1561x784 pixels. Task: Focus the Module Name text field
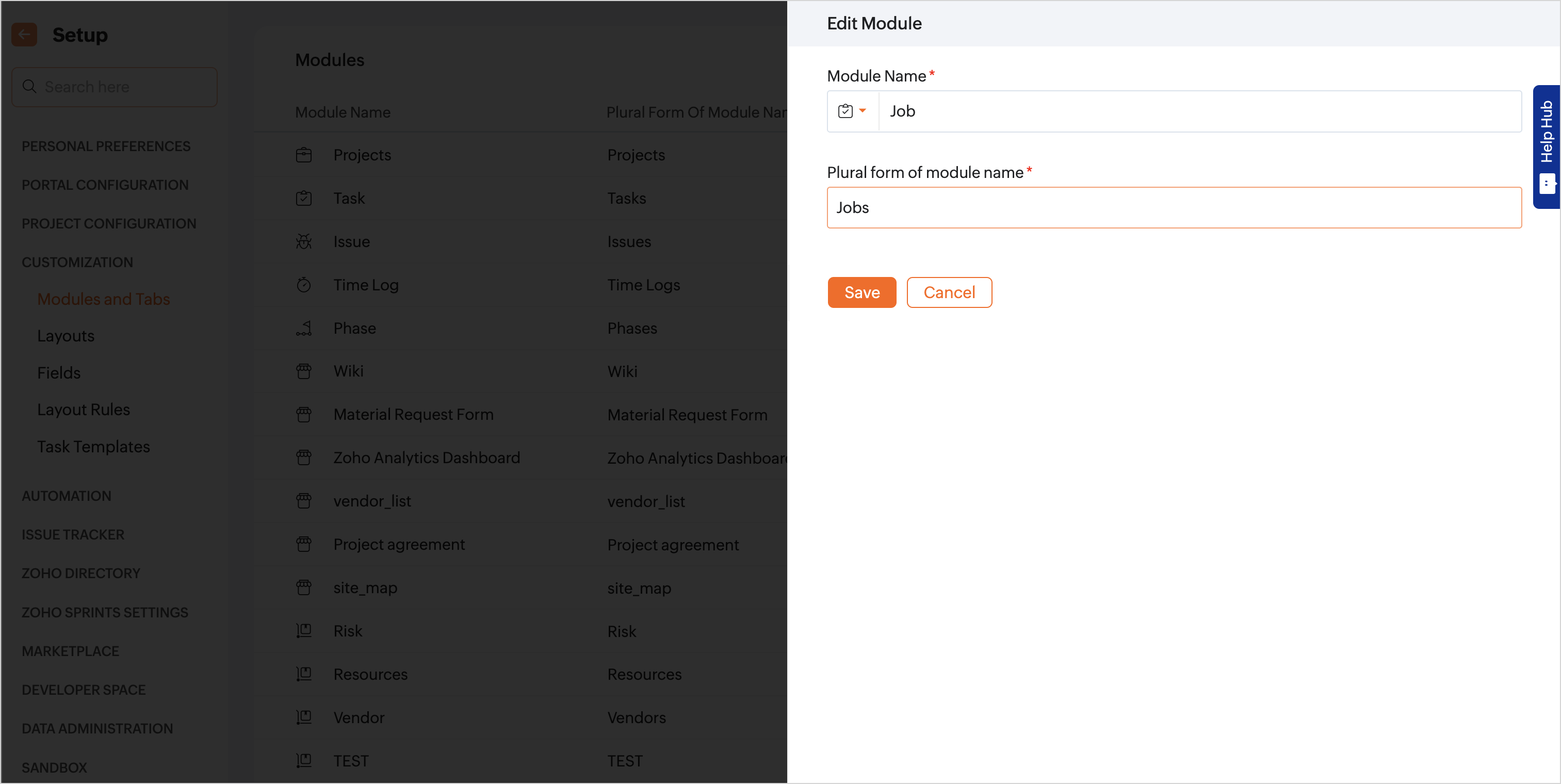(x=1199, y=111)
